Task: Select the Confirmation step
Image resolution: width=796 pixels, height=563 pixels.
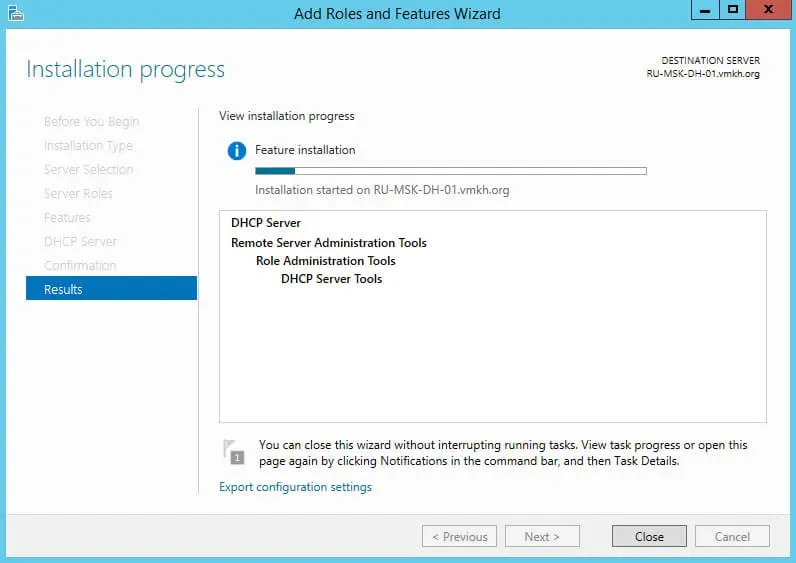Action: [80, 266]
